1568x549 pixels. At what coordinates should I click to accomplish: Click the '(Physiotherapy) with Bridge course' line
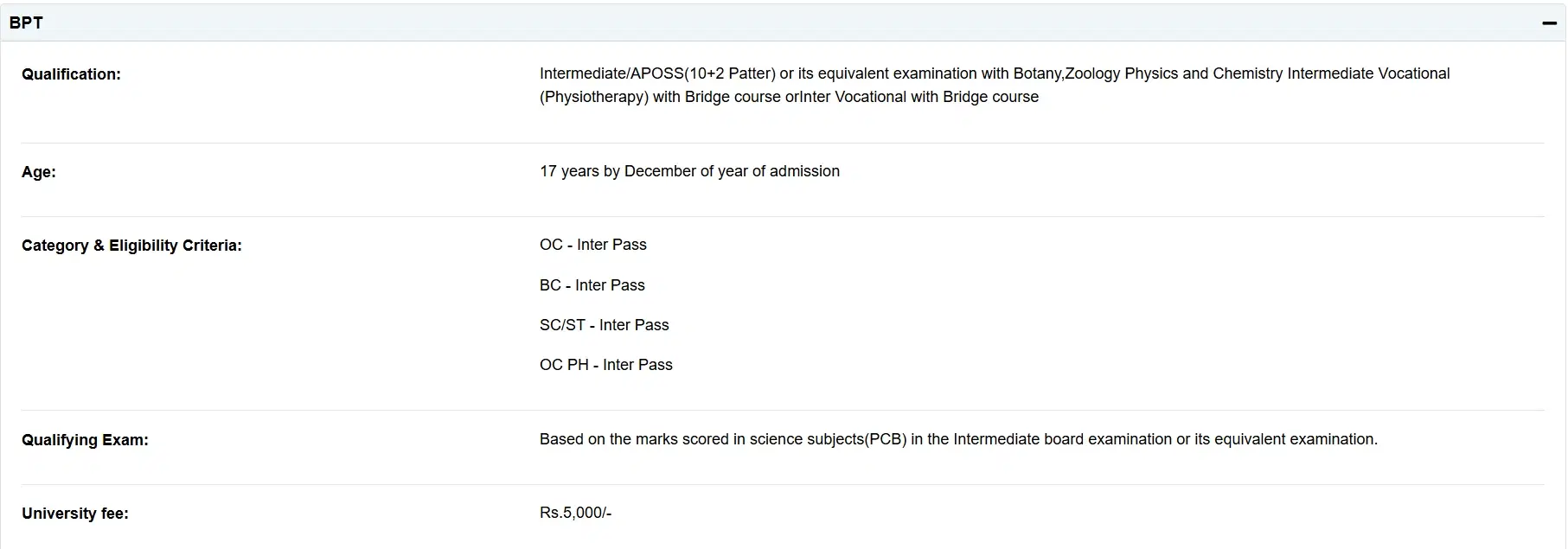point(661,97)
